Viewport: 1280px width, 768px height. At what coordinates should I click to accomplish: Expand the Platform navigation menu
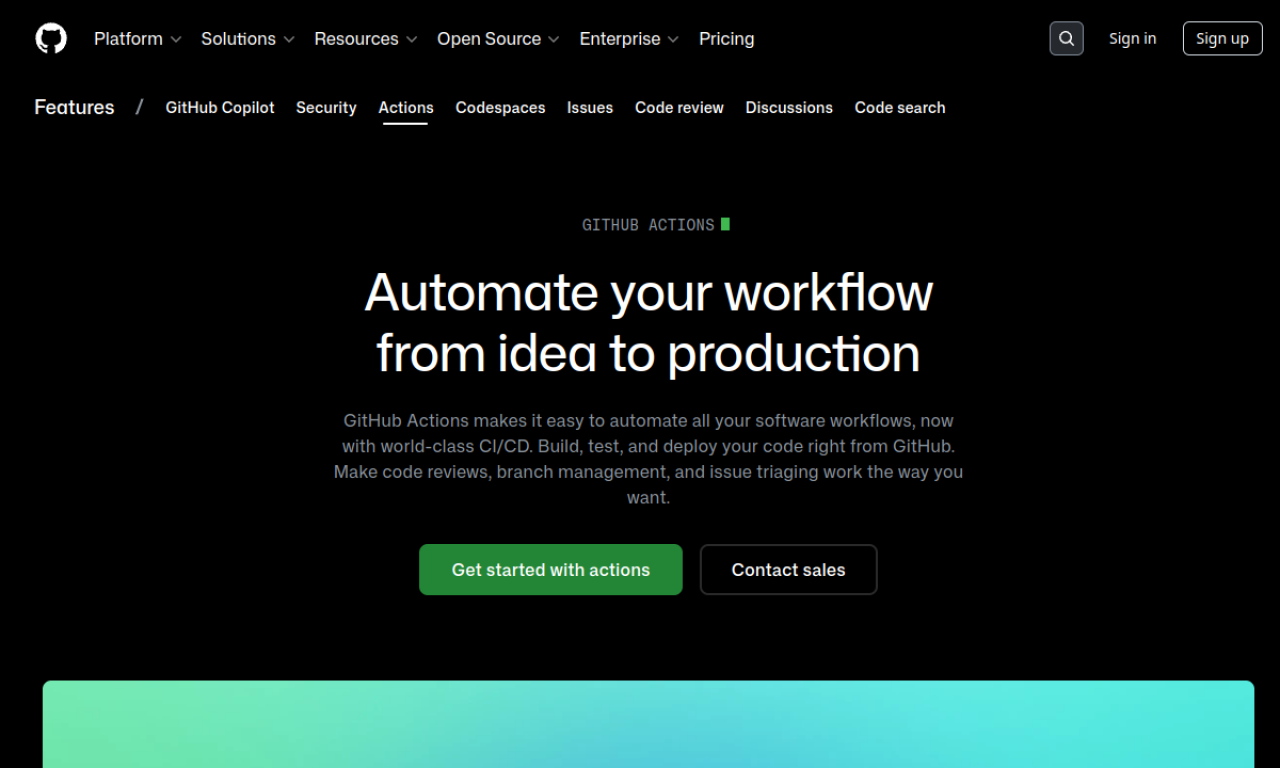[137, 38]
